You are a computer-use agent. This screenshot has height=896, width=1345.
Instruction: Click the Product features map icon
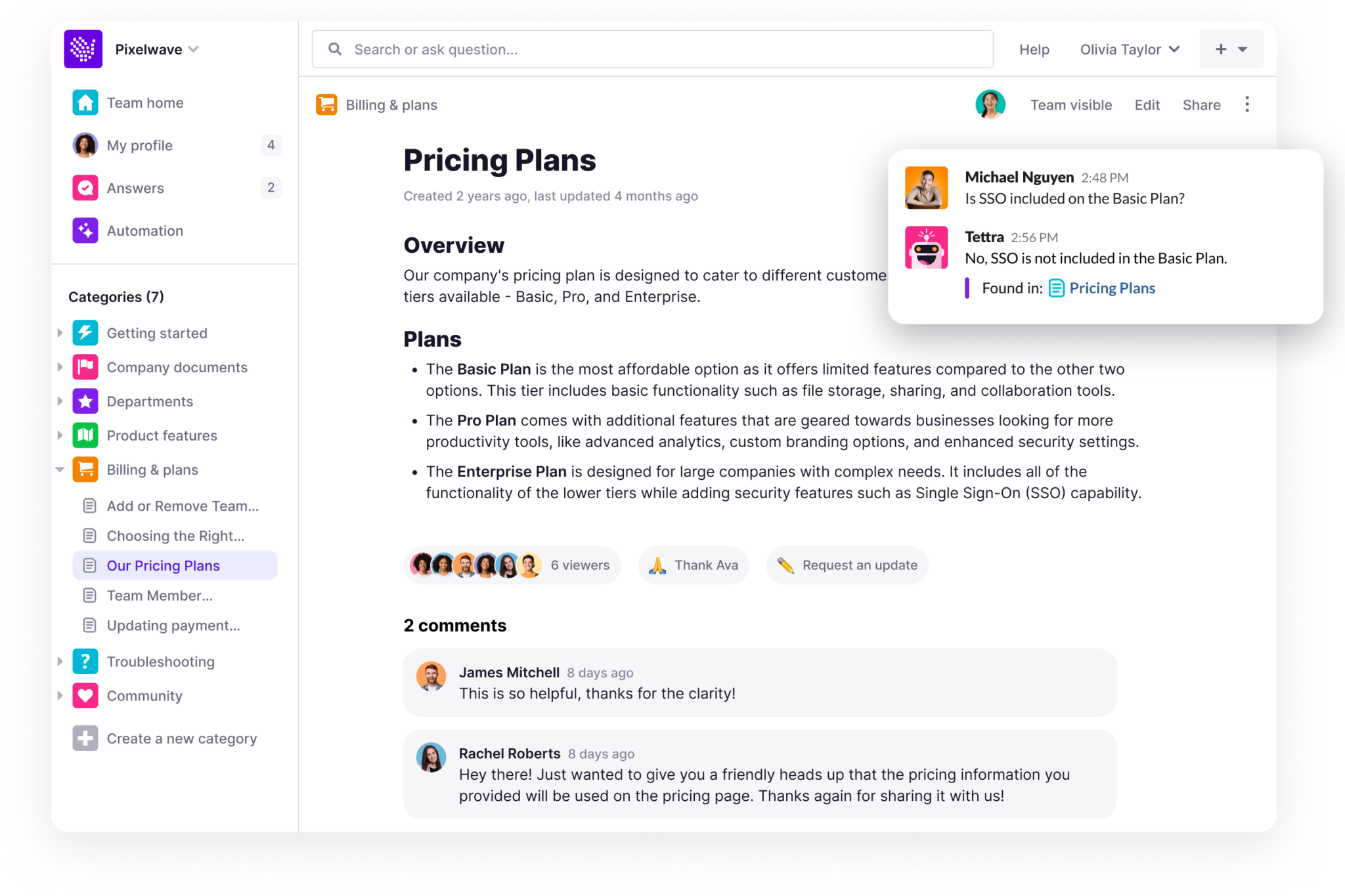85,435
